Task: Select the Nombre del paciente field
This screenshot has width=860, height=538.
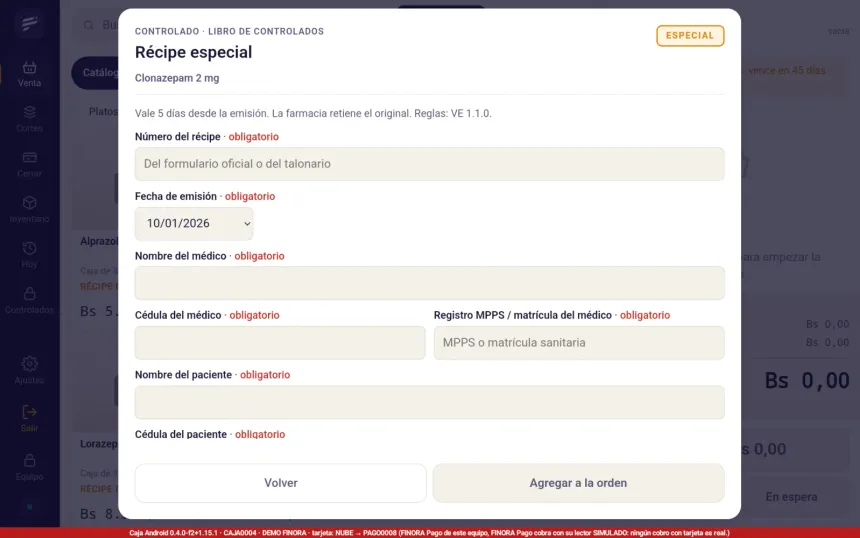Action: click(429, 403)
